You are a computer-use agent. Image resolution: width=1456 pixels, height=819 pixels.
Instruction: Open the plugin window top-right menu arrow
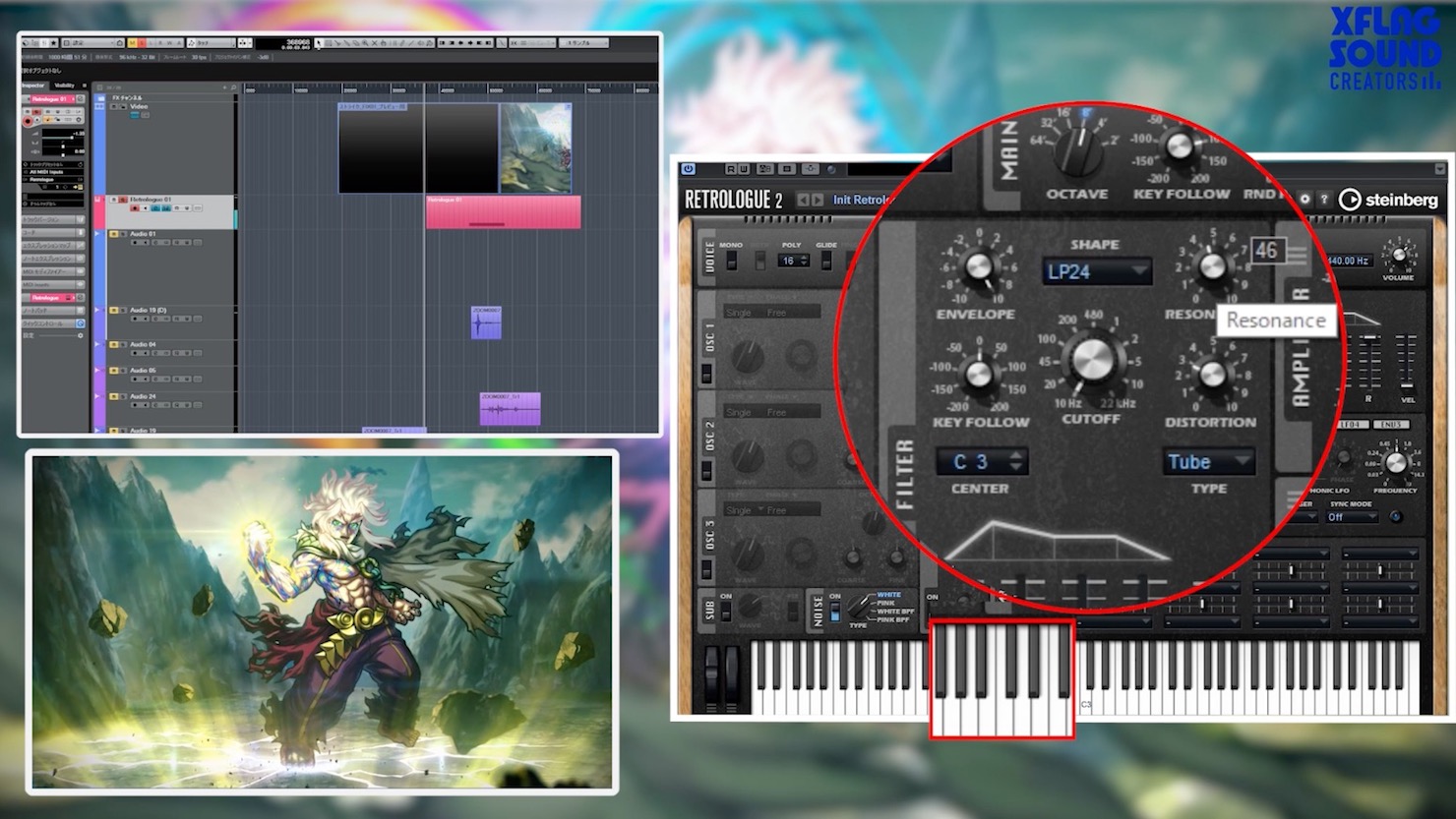click(x=1440, y=169)
